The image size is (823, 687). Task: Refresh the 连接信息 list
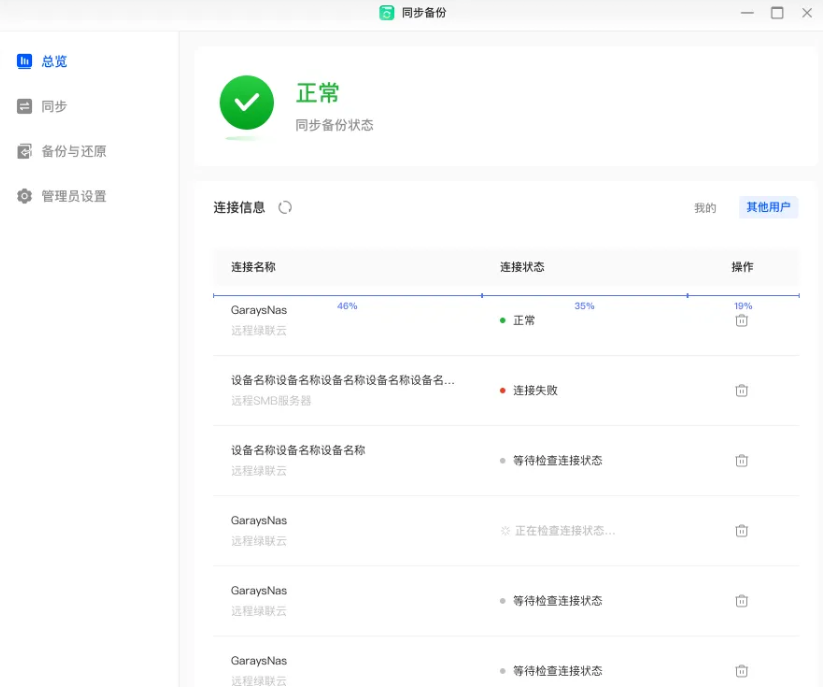pyautogui.click(x=285, y=207)
